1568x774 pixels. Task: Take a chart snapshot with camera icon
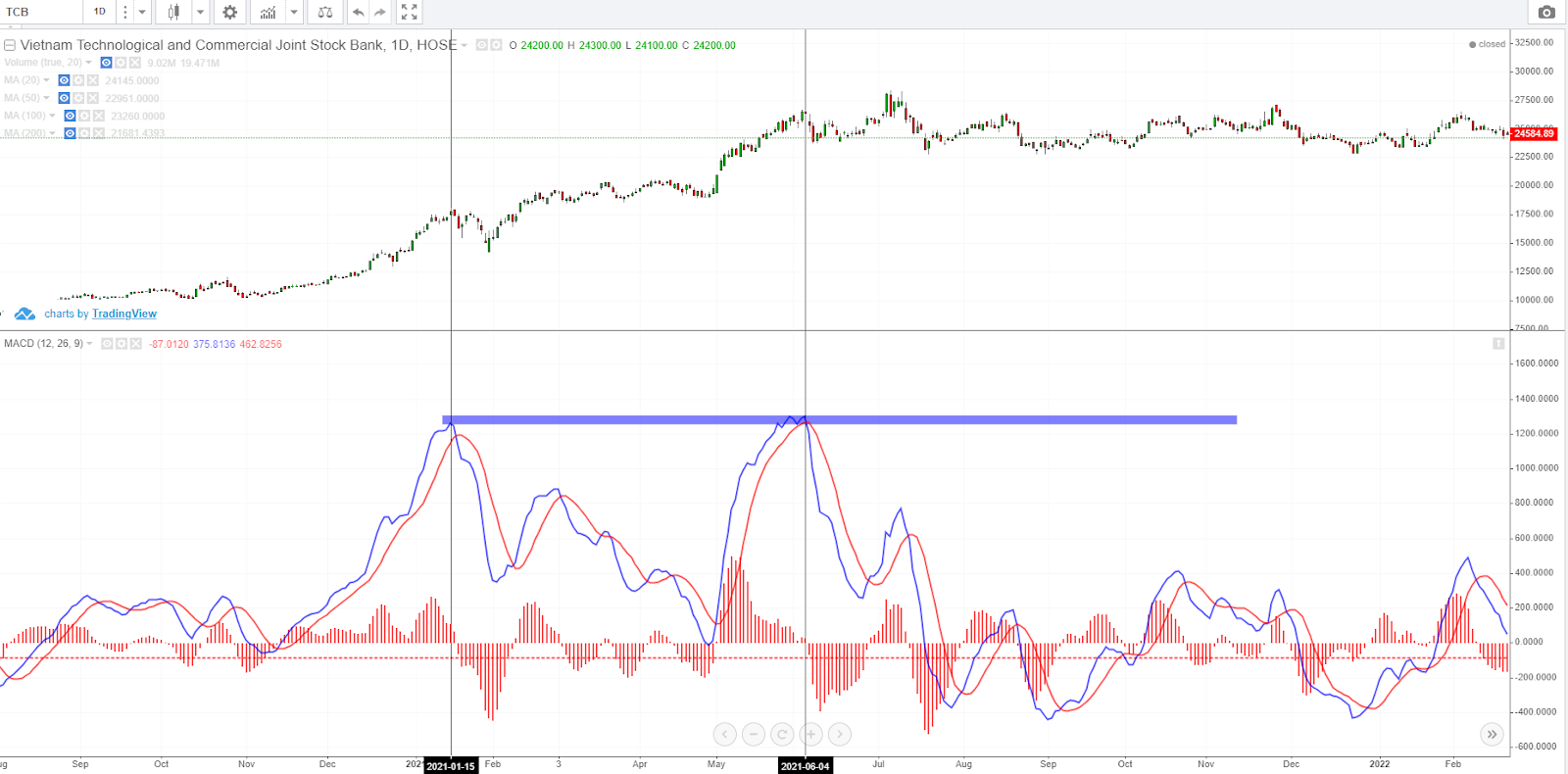coord(1546,12)
